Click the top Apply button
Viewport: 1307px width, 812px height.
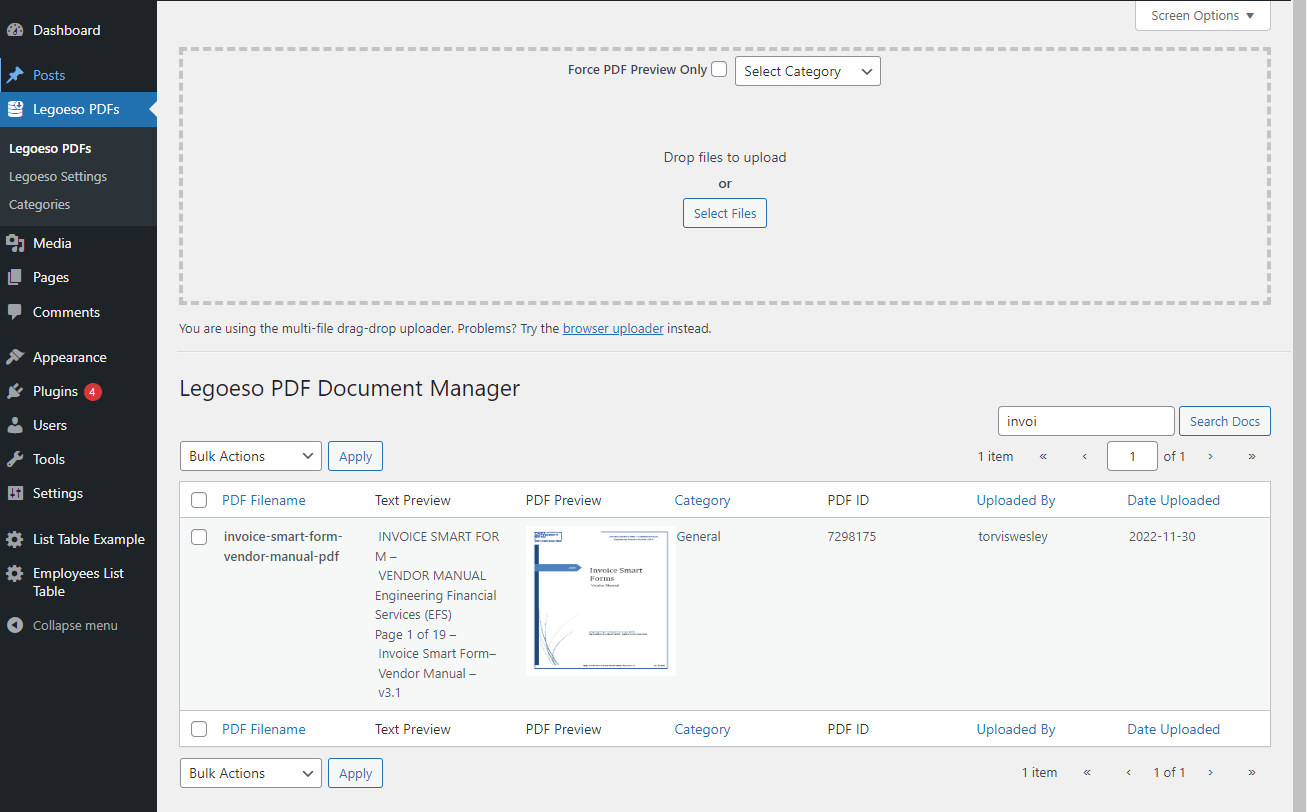[x=355, y=456]
